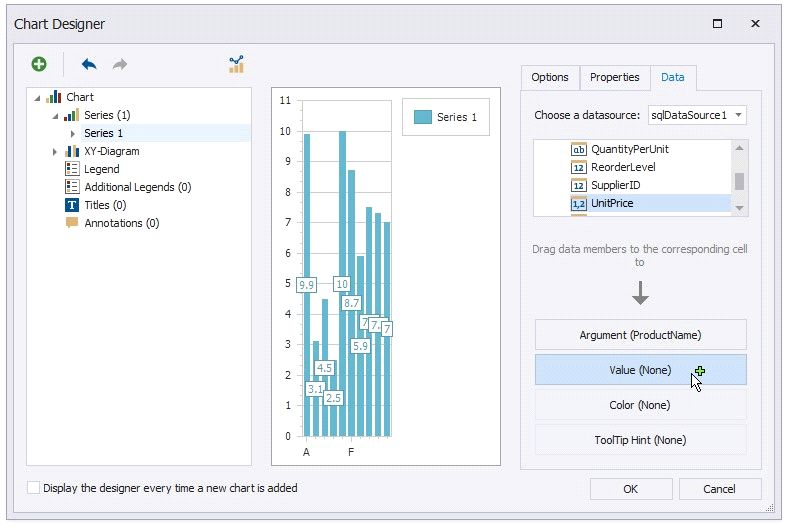Switch to the Properties tab
This screenshot has width=788, height=528.
pyautogui.click(x=614, y=77)
